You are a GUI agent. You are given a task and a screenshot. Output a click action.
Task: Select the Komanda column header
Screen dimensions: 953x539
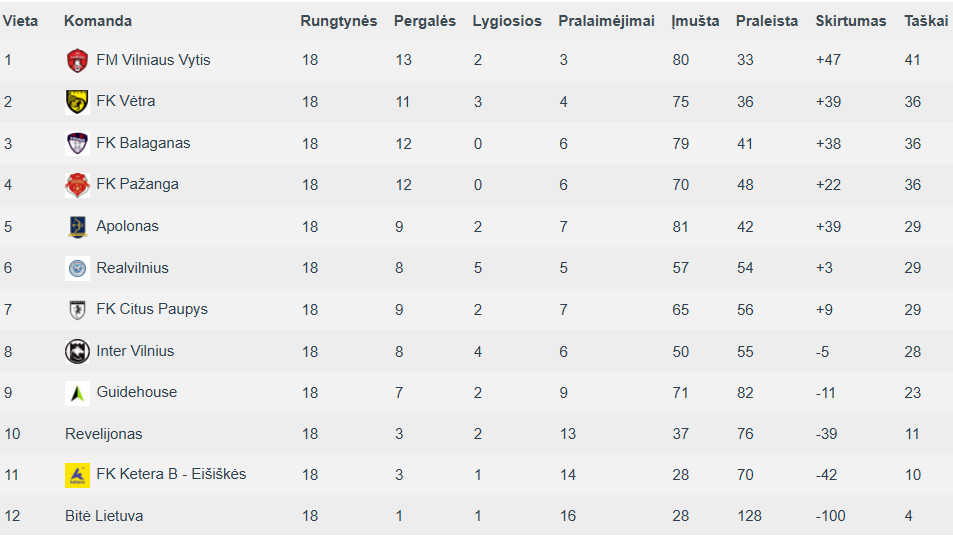pos(98,21)
